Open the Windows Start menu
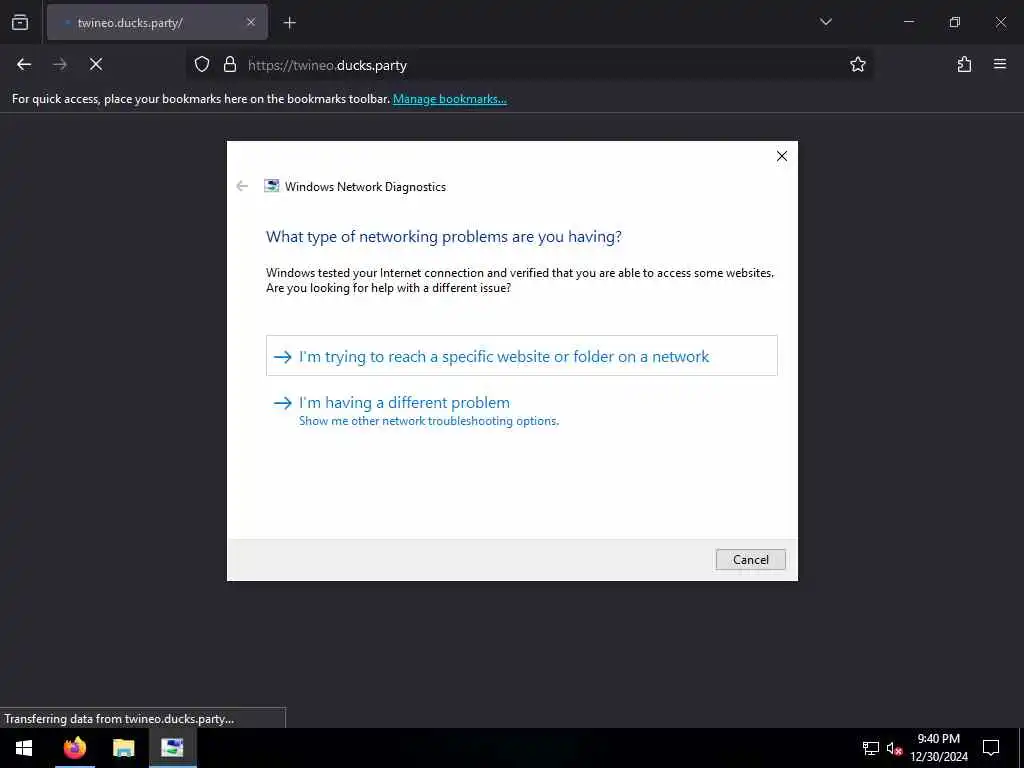 coord(24,748)
